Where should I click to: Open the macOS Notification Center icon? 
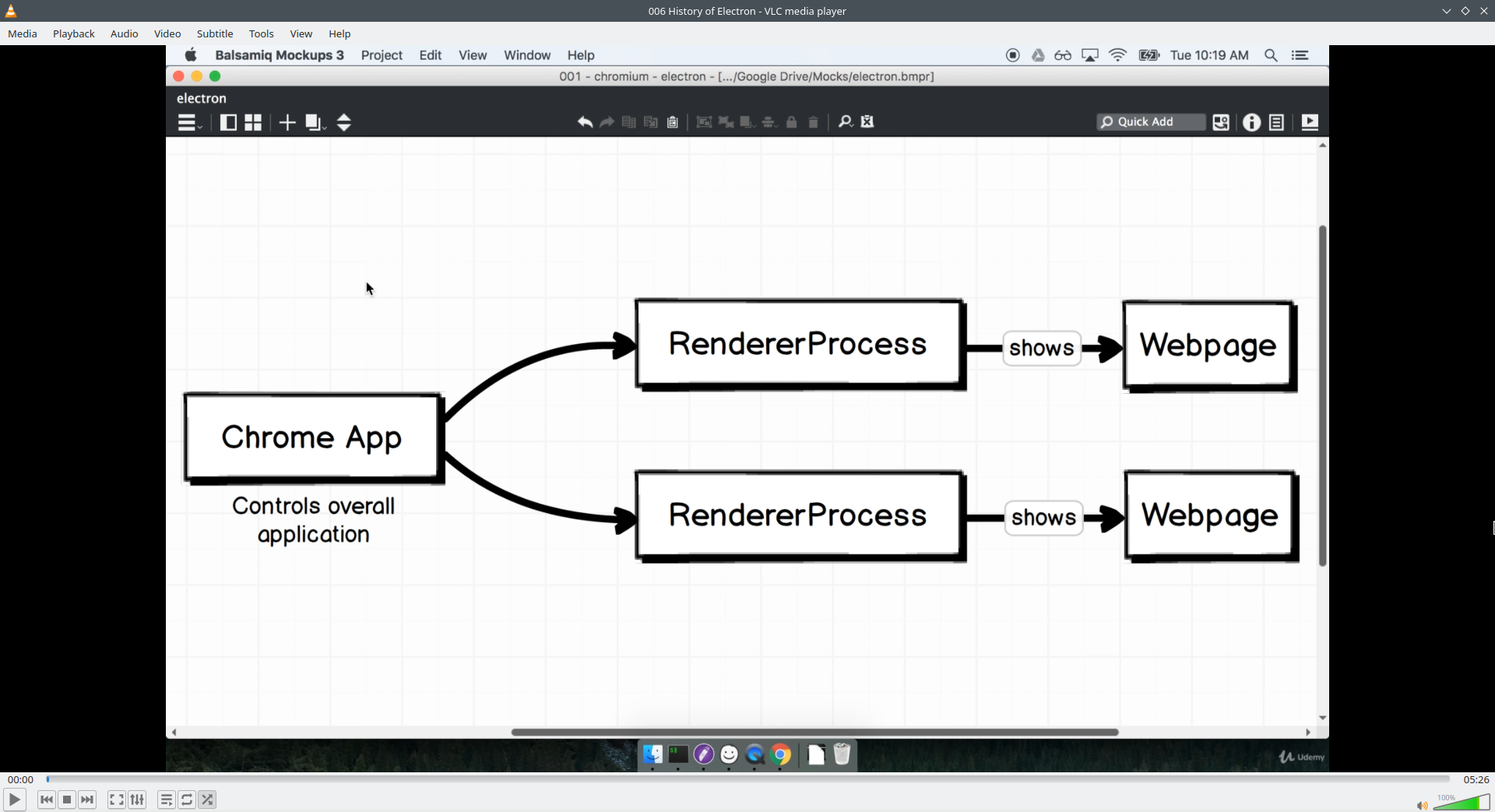(1300, 55)
